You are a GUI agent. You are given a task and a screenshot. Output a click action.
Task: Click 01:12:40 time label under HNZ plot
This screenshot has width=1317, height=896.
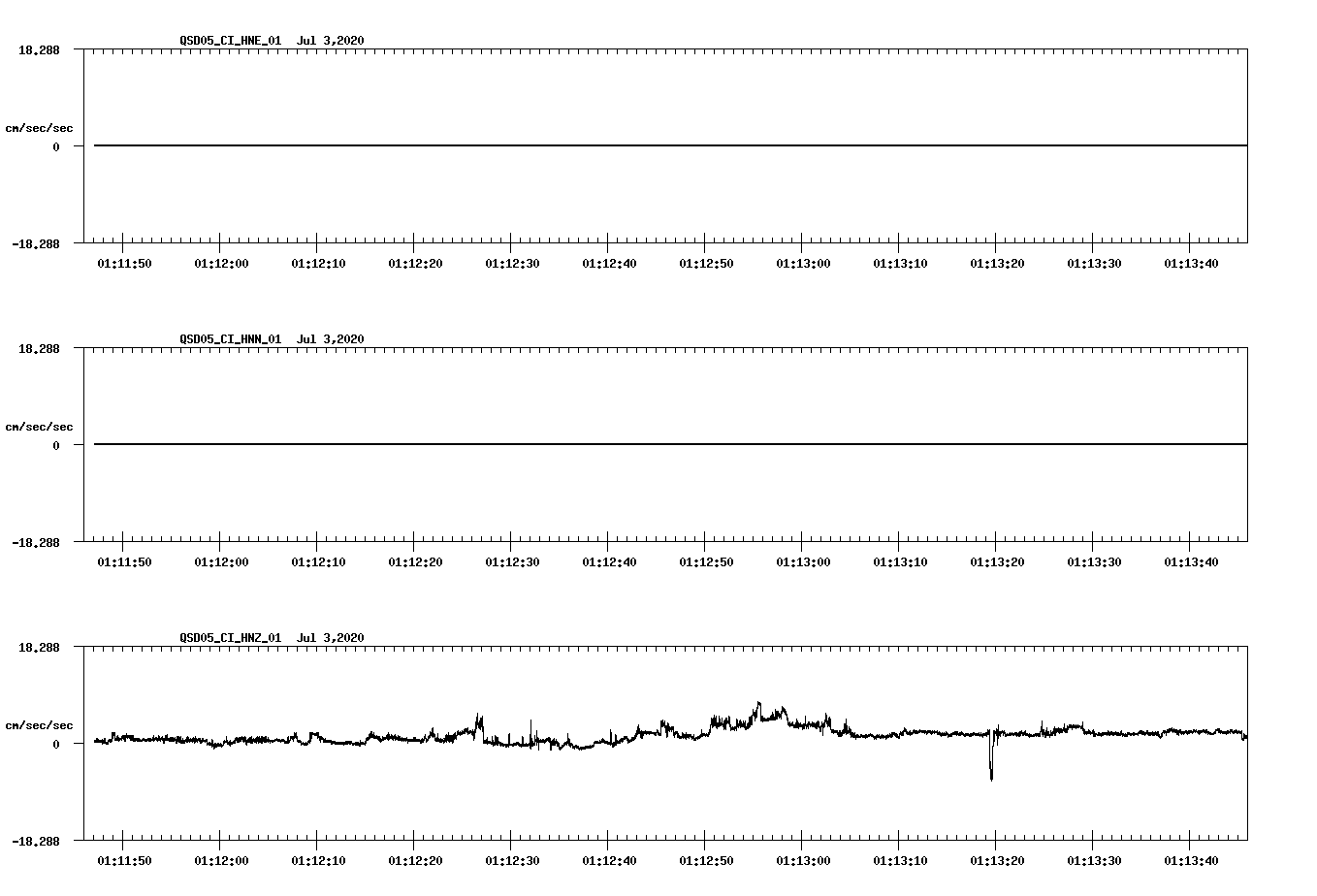click(609, 861)
